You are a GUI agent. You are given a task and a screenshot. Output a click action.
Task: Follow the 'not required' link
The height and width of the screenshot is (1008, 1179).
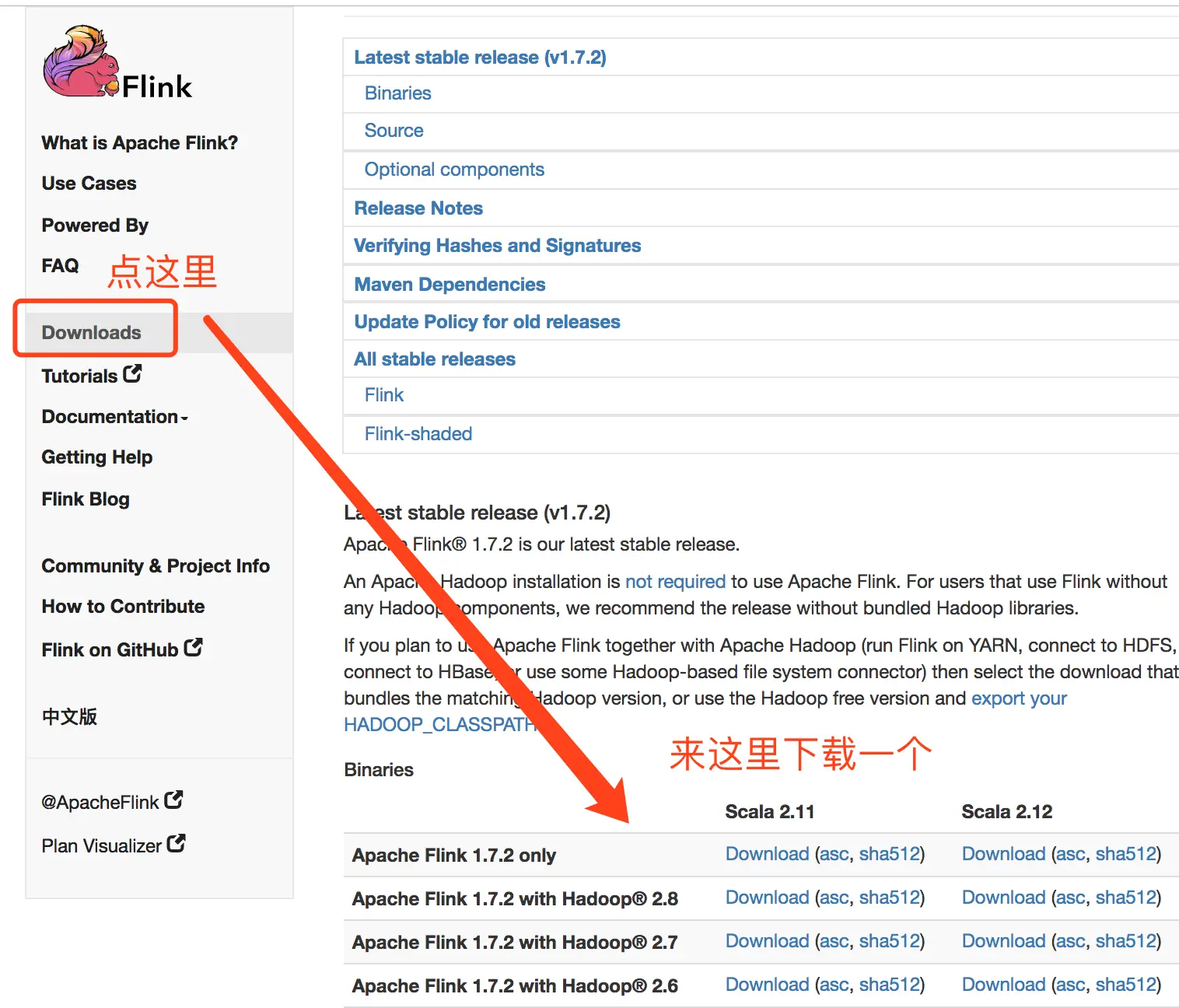(675, 582)
